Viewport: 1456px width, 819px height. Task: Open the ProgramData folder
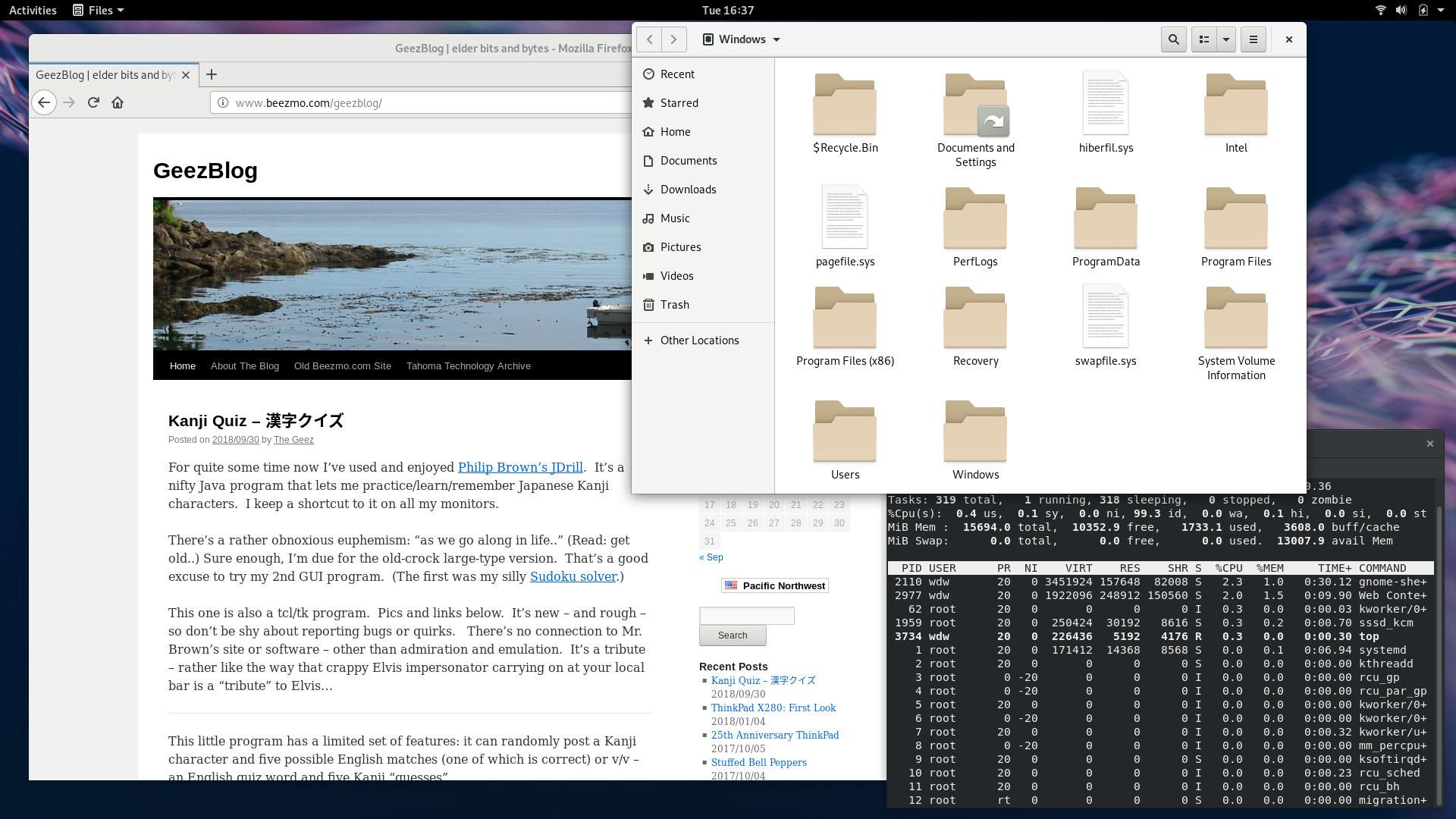(1106, 227)
